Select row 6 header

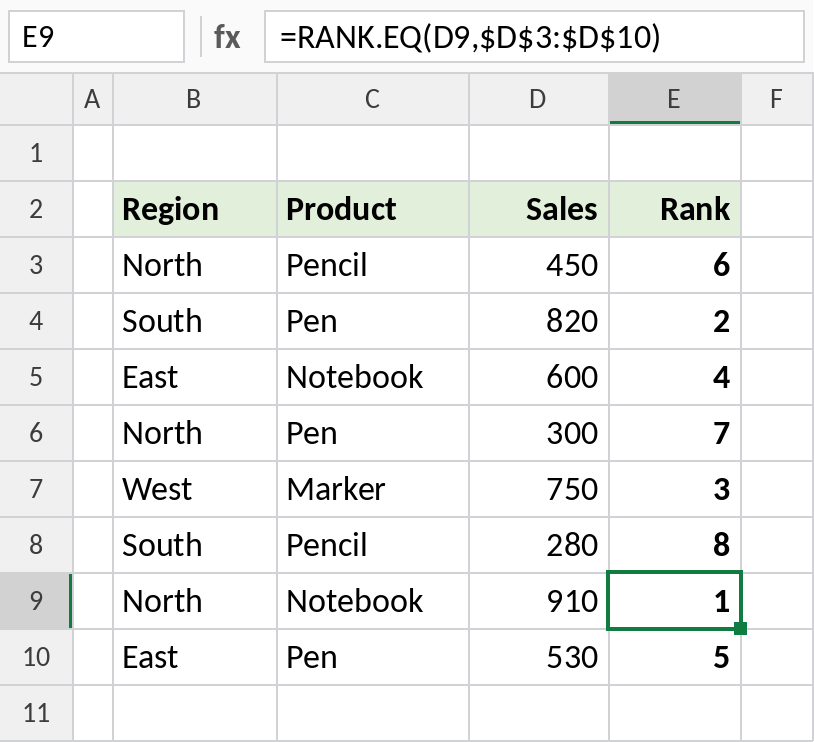pos(36,434)
